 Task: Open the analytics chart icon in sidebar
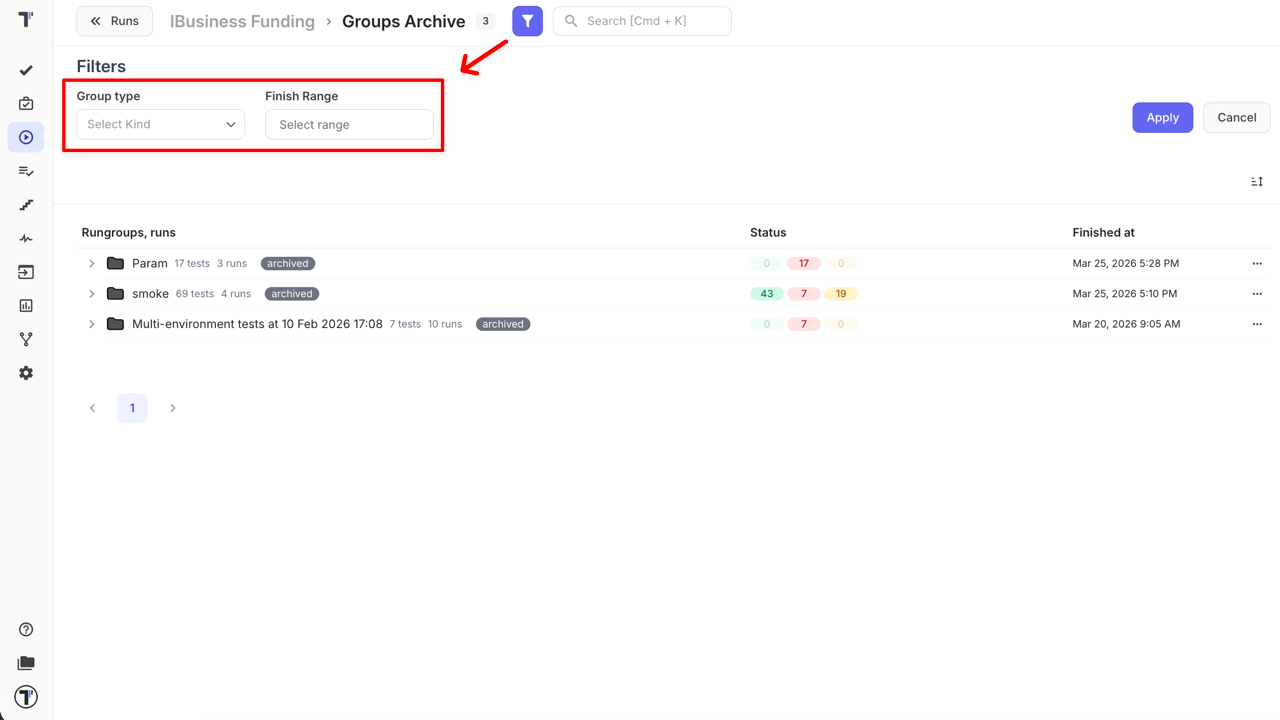26,306
